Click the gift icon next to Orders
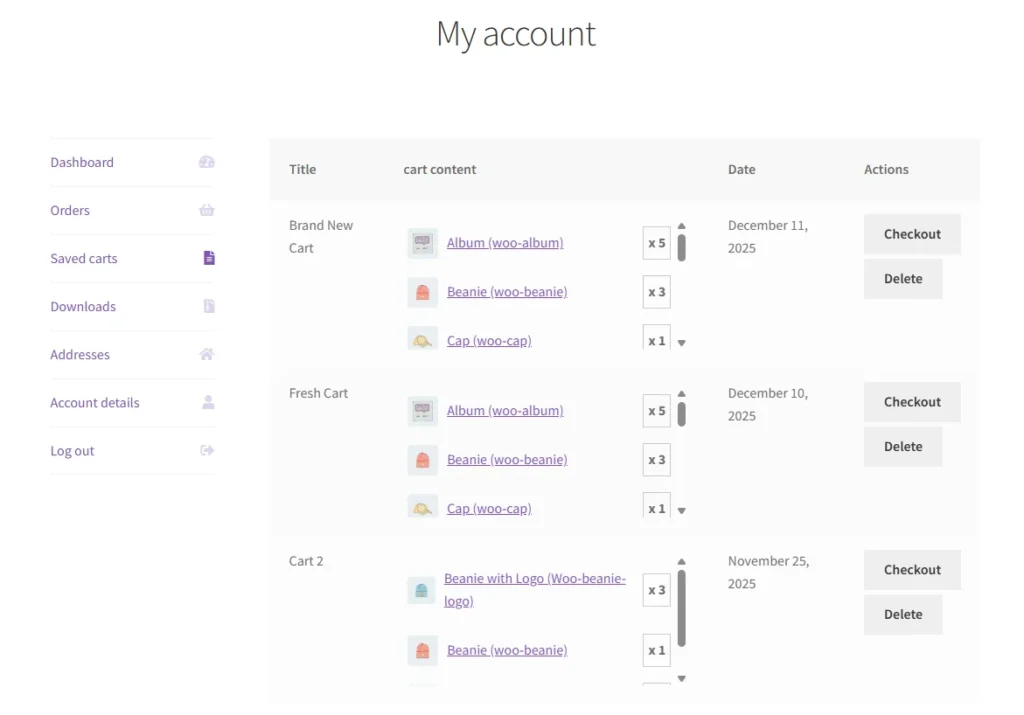The width and height of the screenshot is (1024, 715). pyautogui.click(x=206, y=210)
